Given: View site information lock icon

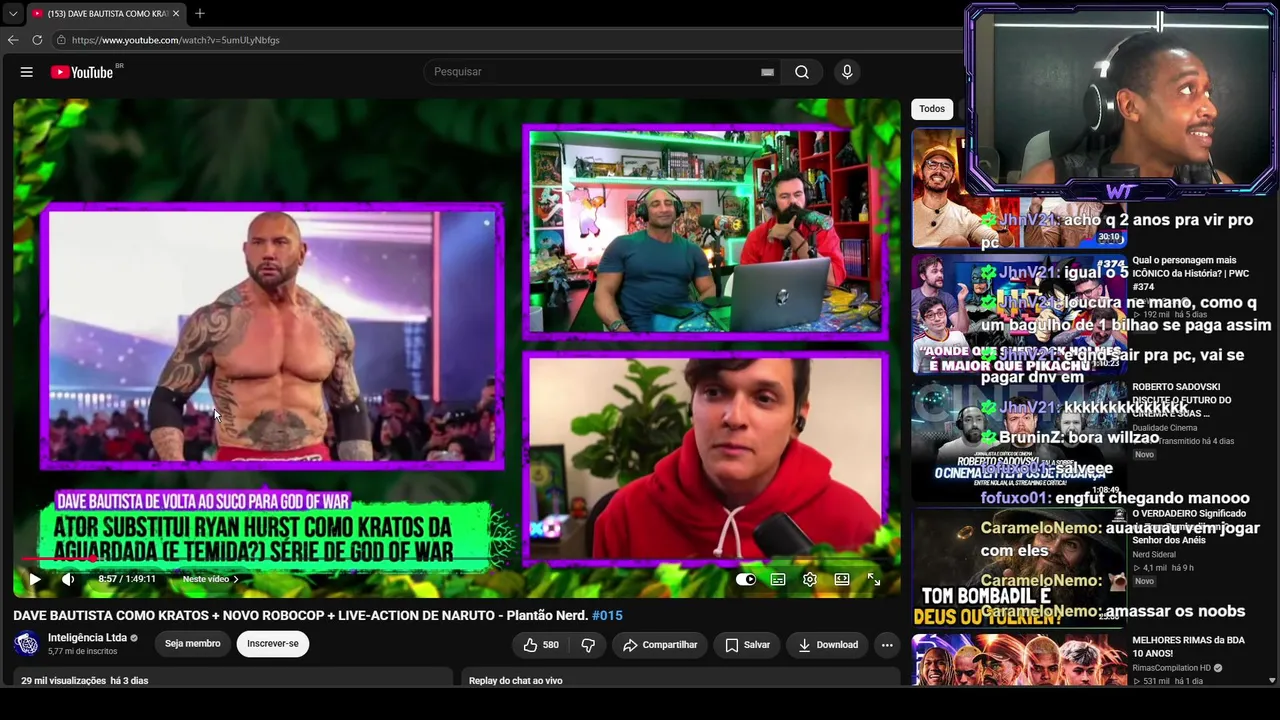Looking at the screenshot, I should 61,40.
